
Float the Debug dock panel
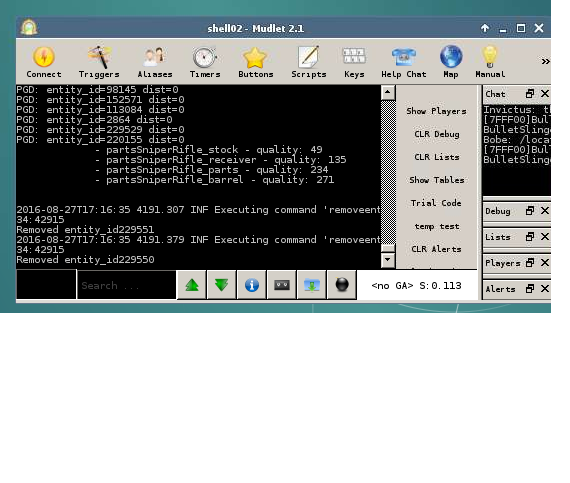[x=530, y=211]
